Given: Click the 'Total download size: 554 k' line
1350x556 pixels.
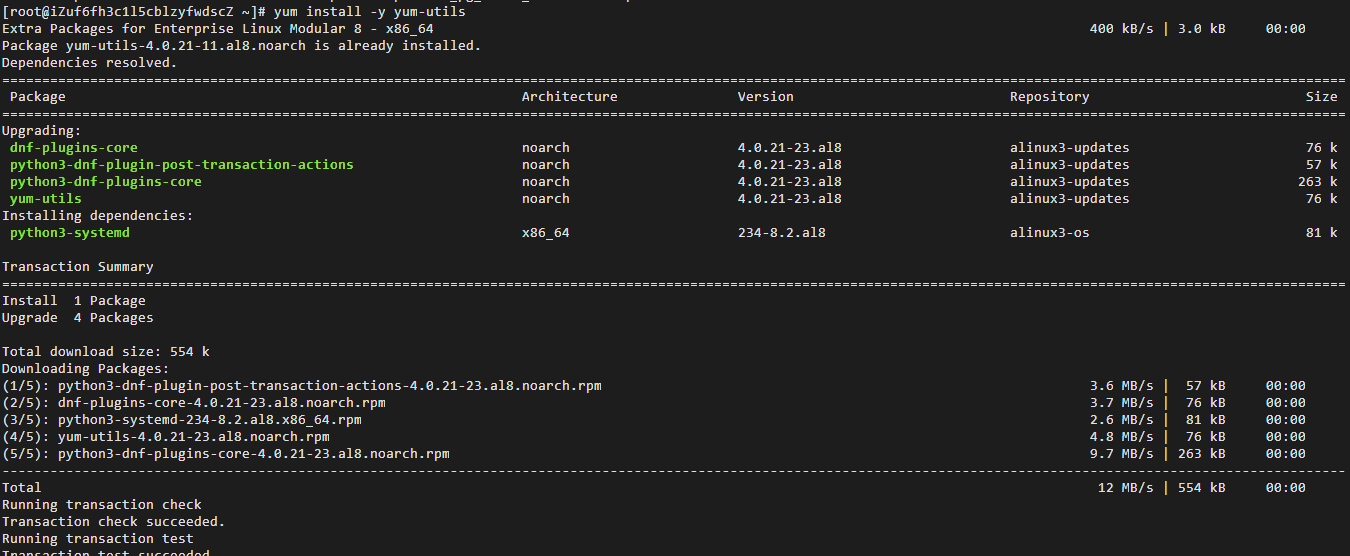Looking at the screenshot, I should tap(105, 352).
